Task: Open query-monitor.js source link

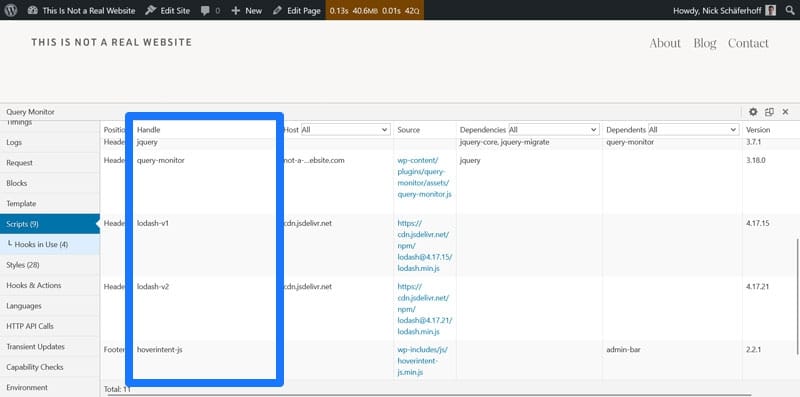Action: [424, 177]
